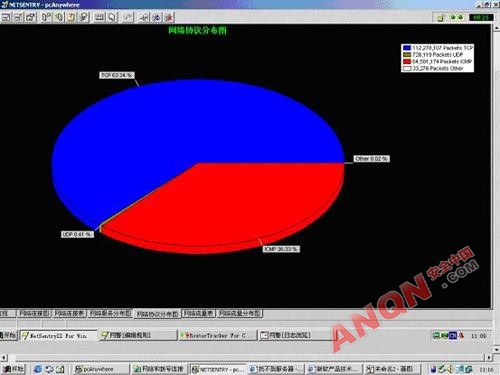Switch to the 网络连接图 tab
This screenshot has width=500, height=375.
(x=34, y=313)
